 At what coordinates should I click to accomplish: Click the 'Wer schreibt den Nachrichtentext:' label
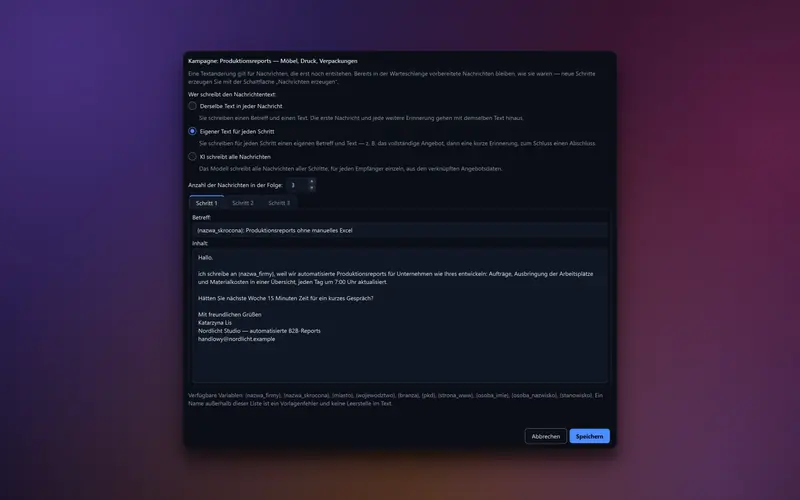[232, 94]
